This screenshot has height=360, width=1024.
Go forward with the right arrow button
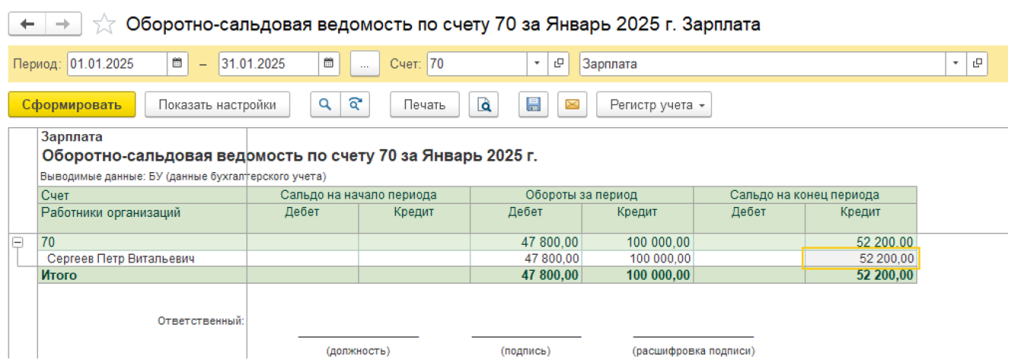tap(63, 24)
